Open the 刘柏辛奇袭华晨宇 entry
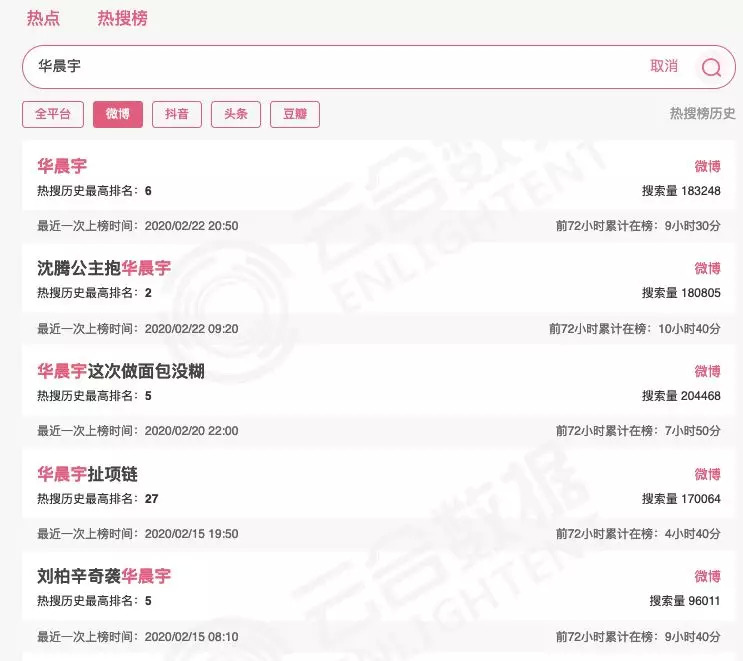Viewport: 743px width, 661px height. coord(104,576)
